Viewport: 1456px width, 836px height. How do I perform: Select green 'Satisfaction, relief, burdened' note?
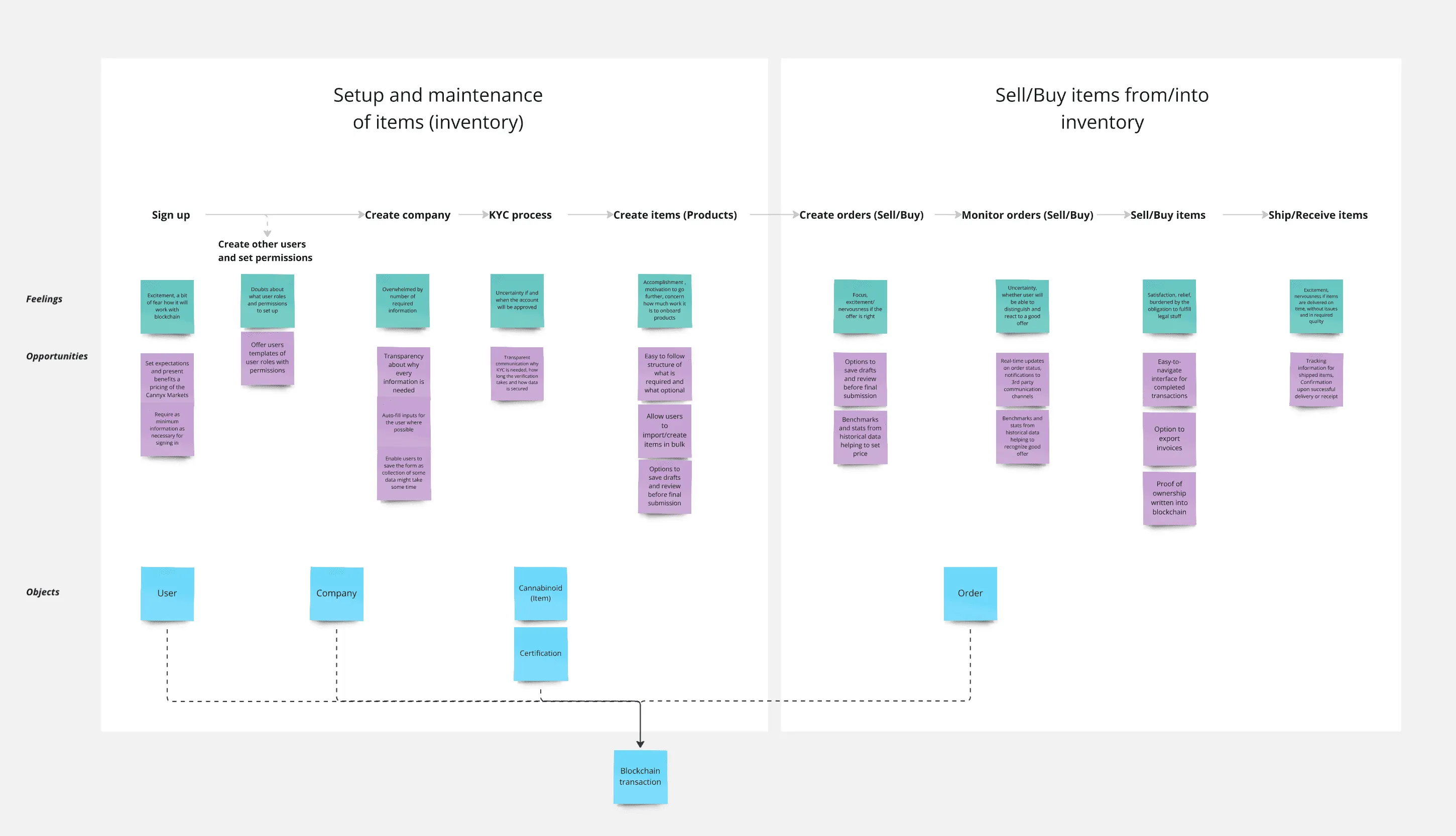click(x=1169, y=307)
